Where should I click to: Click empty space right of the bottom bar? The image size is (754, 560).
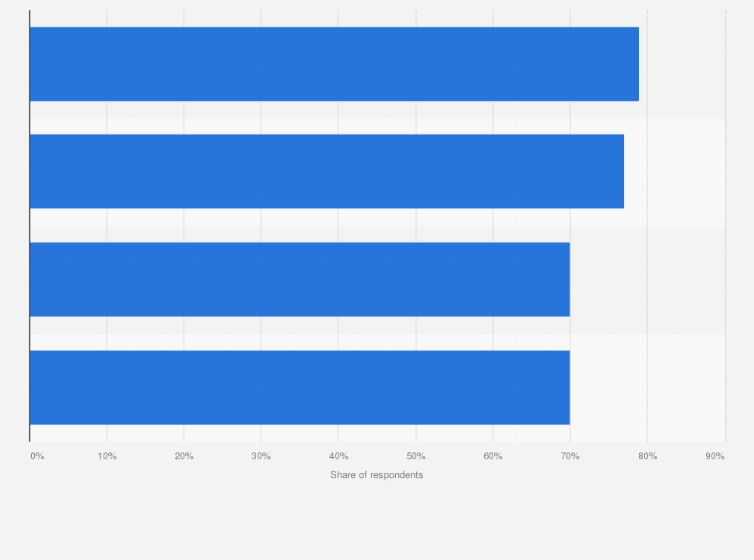click(x=648, y=387)
